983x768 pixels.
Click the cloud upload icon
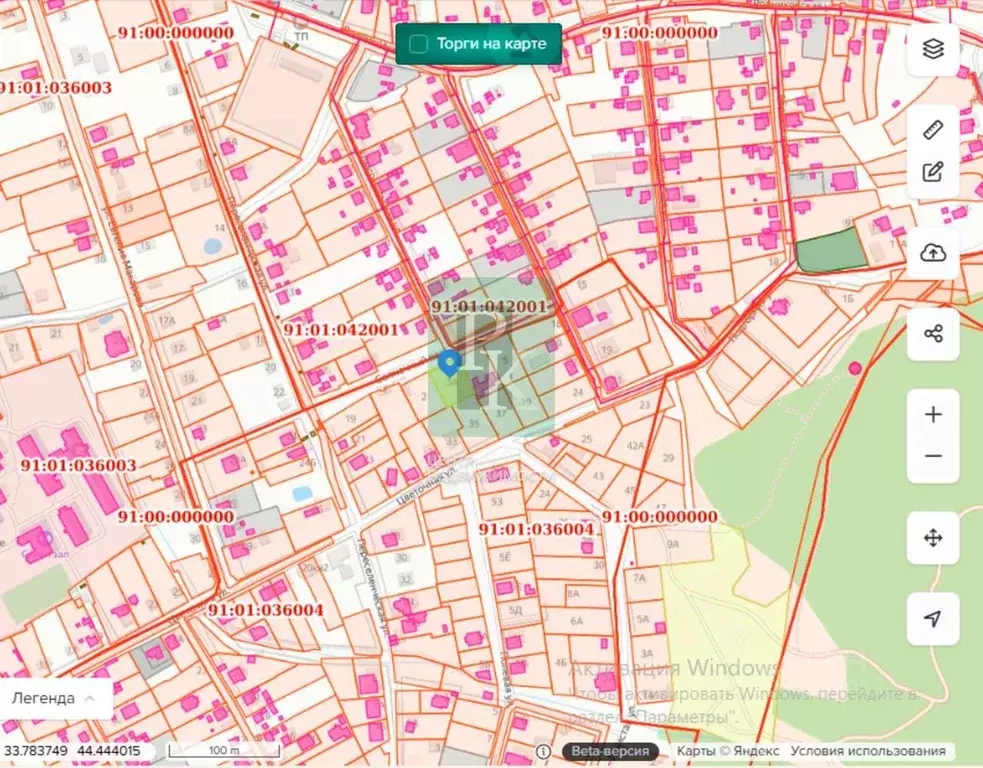tap(933, 253)
